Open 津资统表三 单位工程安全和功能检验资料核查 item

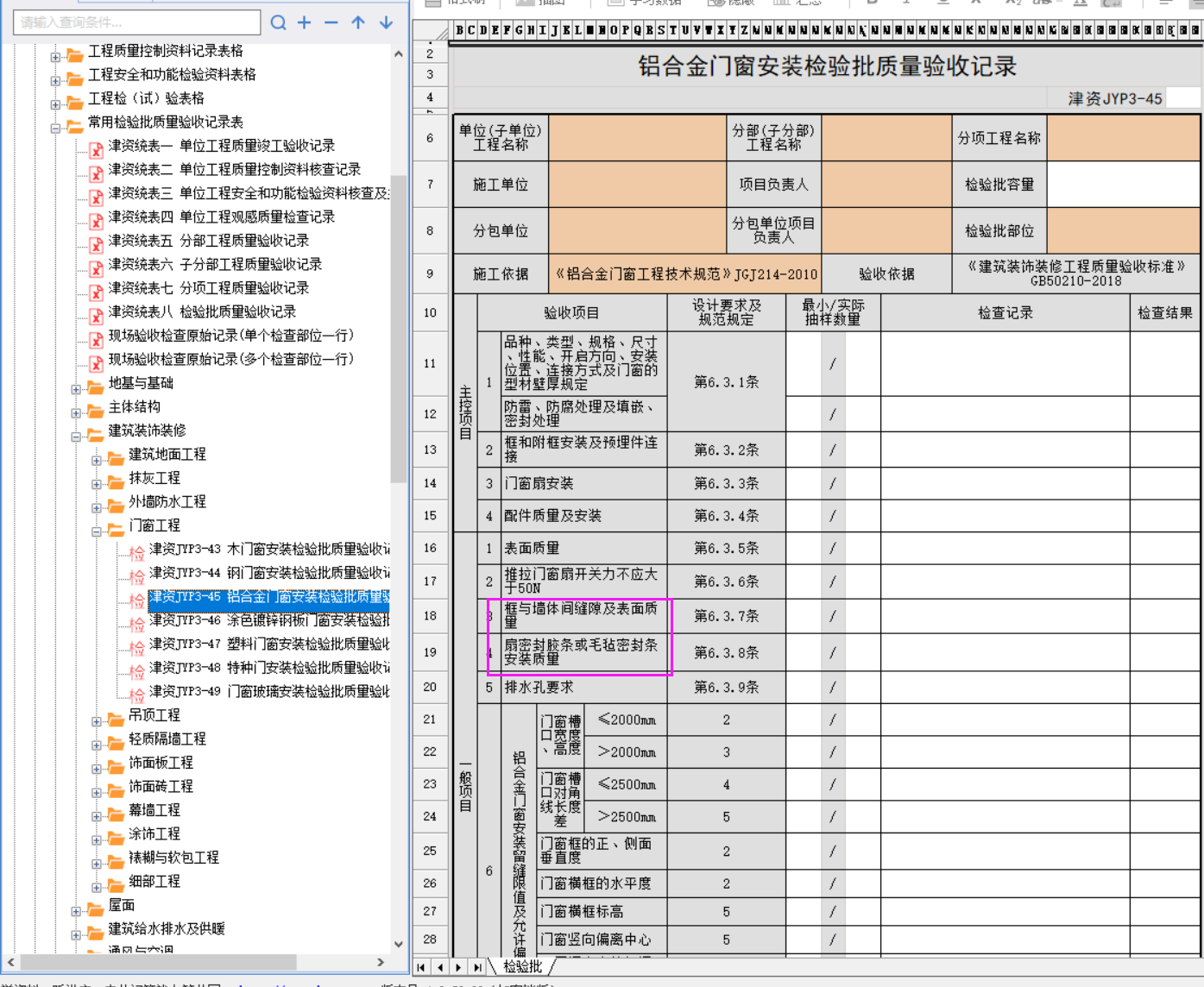[x=249, y=192]
